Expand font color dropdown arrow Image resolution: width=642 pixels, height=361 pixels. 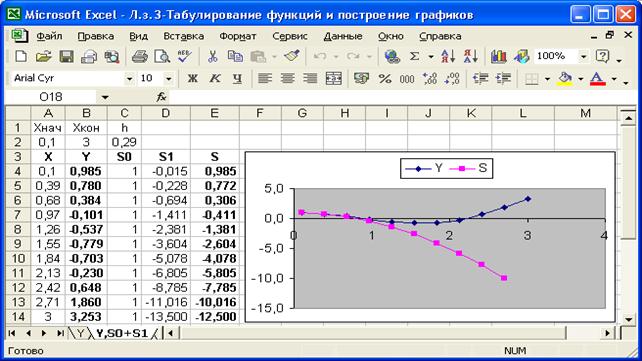point(614,78)
